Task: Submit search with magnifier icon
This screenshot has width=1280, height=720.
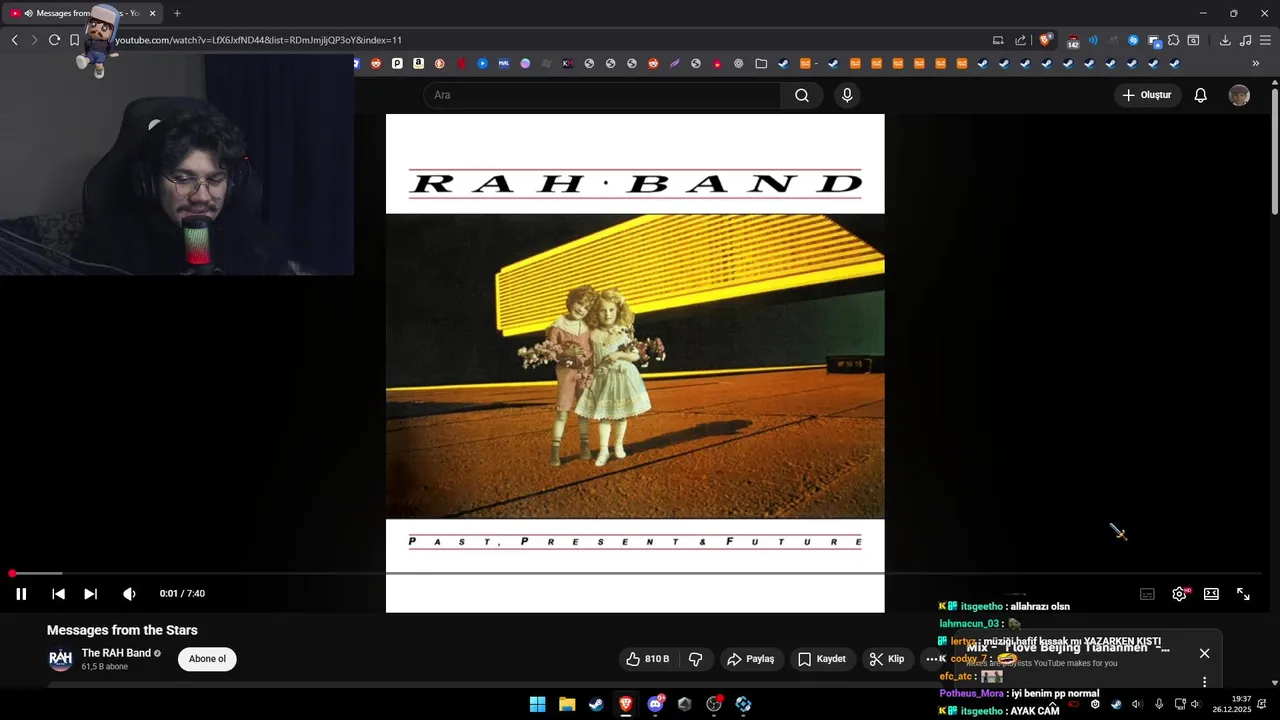Action: (802, 95)
